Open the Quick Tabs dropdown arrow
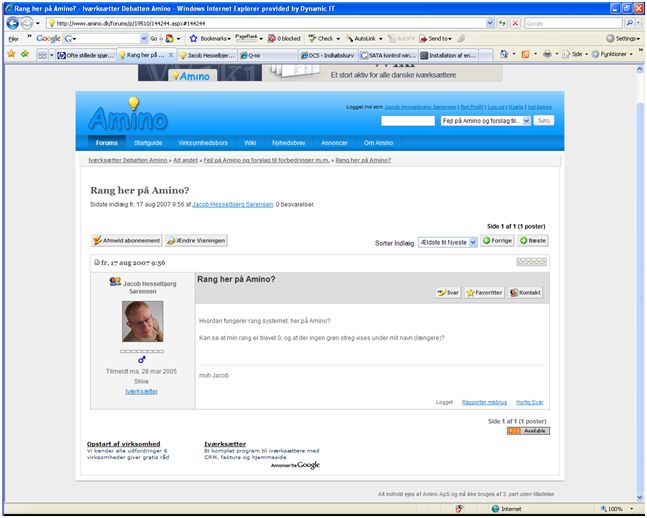 pos(52,55)
